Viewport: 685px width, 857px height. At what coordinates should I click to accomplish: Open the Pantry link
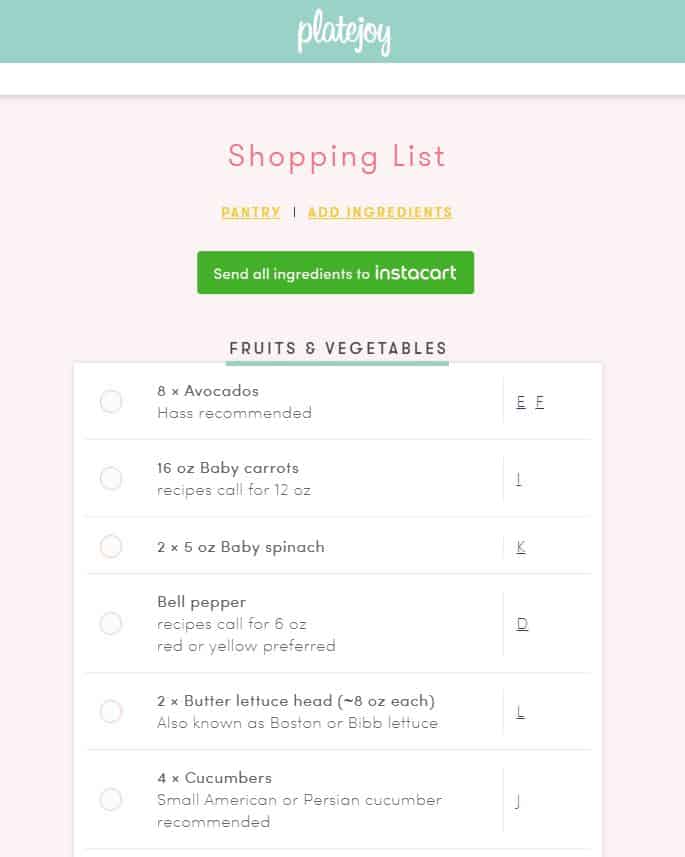click(x=250, y=212)
